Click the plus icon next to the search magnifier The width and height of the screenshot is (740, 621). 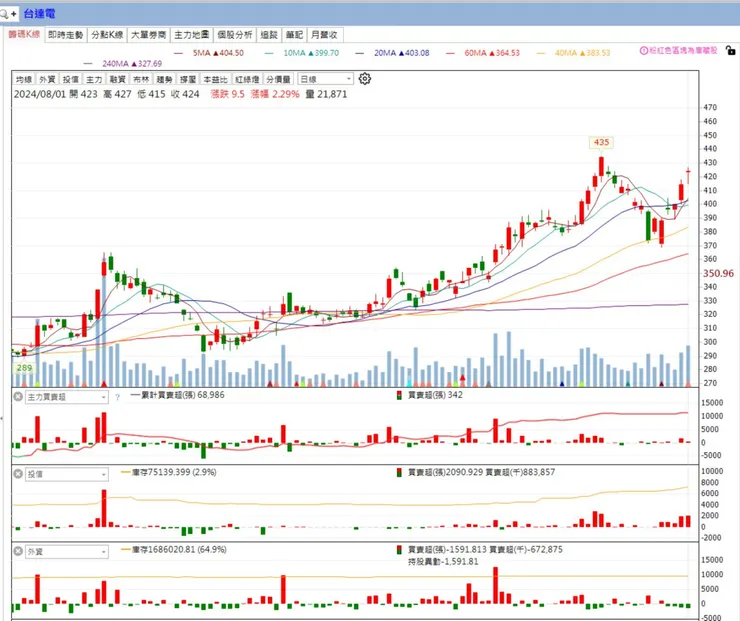[14, 14]
